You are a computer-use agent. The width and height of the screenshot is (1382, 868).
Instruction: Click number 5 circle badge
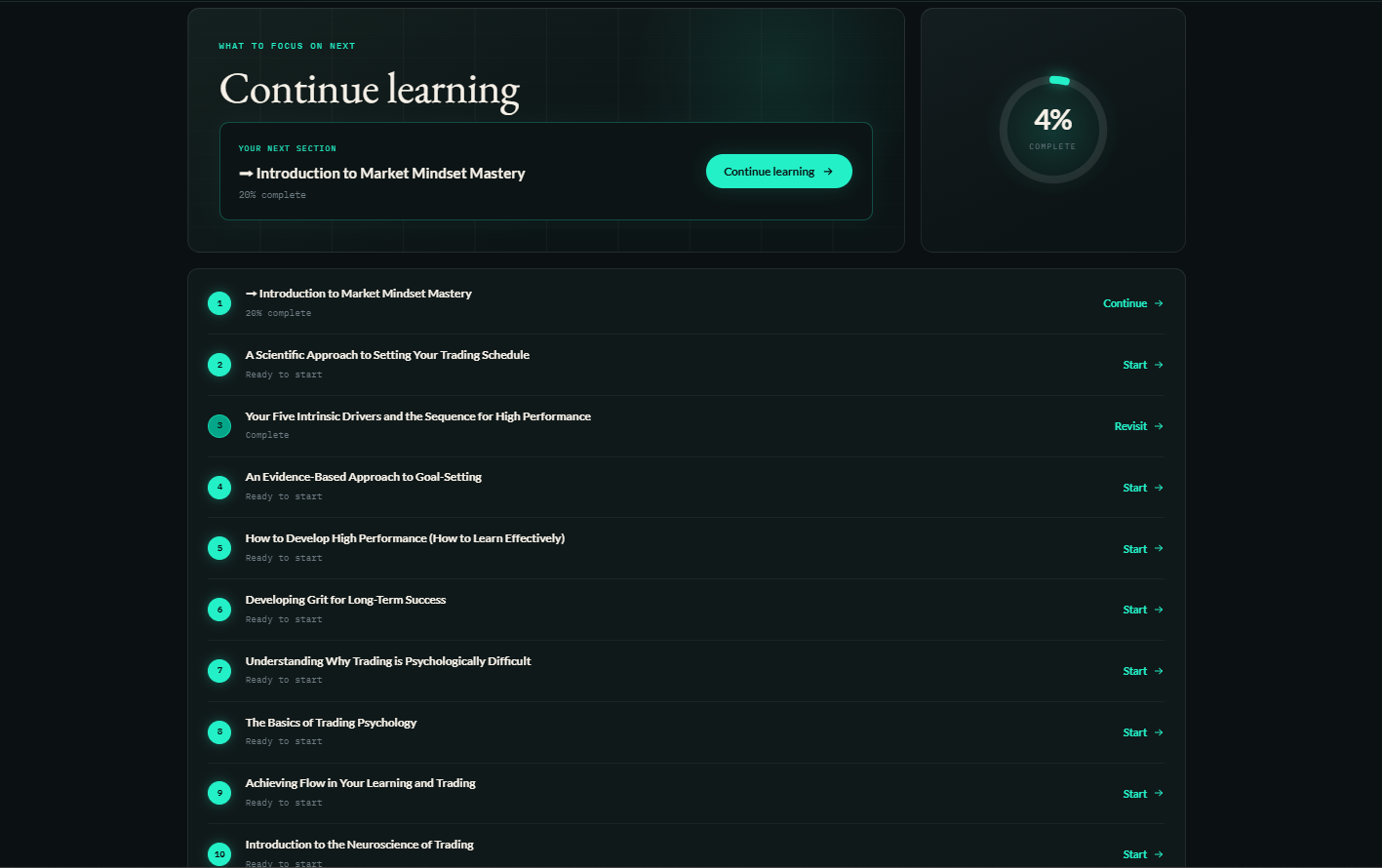pos(219,548)
